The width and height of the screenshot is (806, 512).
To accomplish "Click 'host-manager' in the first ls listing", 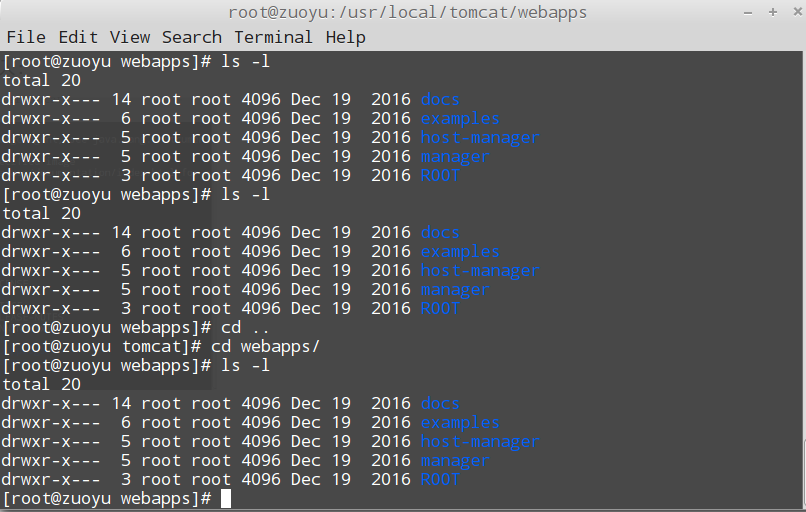I will tap(480, 137).
